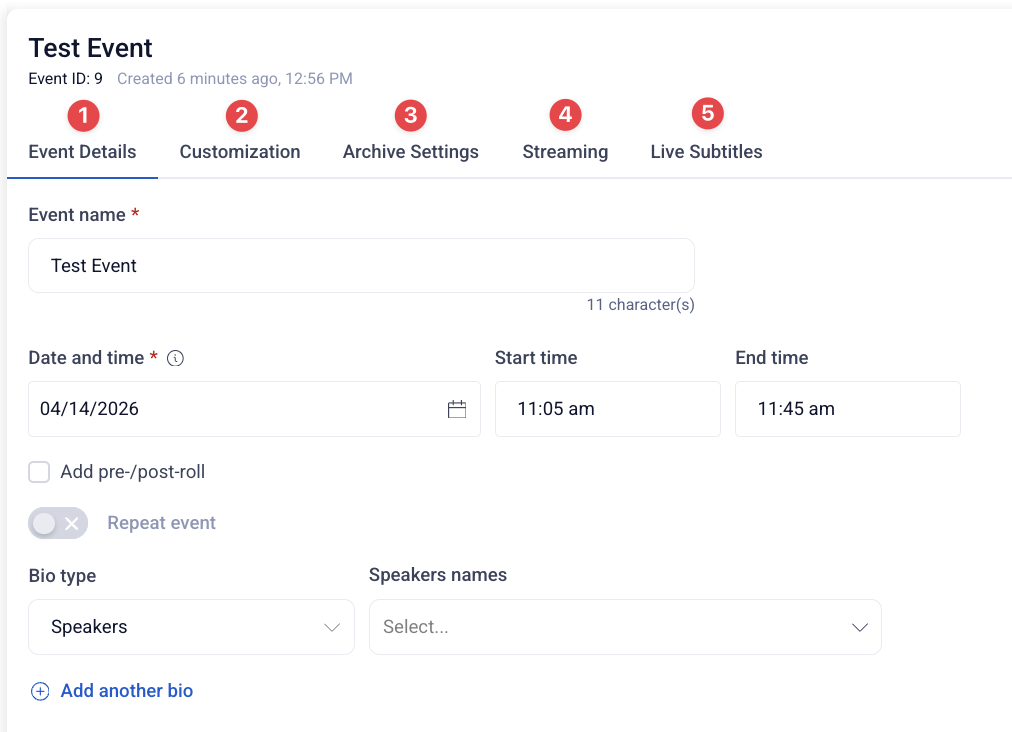Click the red number 1 badge

click(83, 116)
